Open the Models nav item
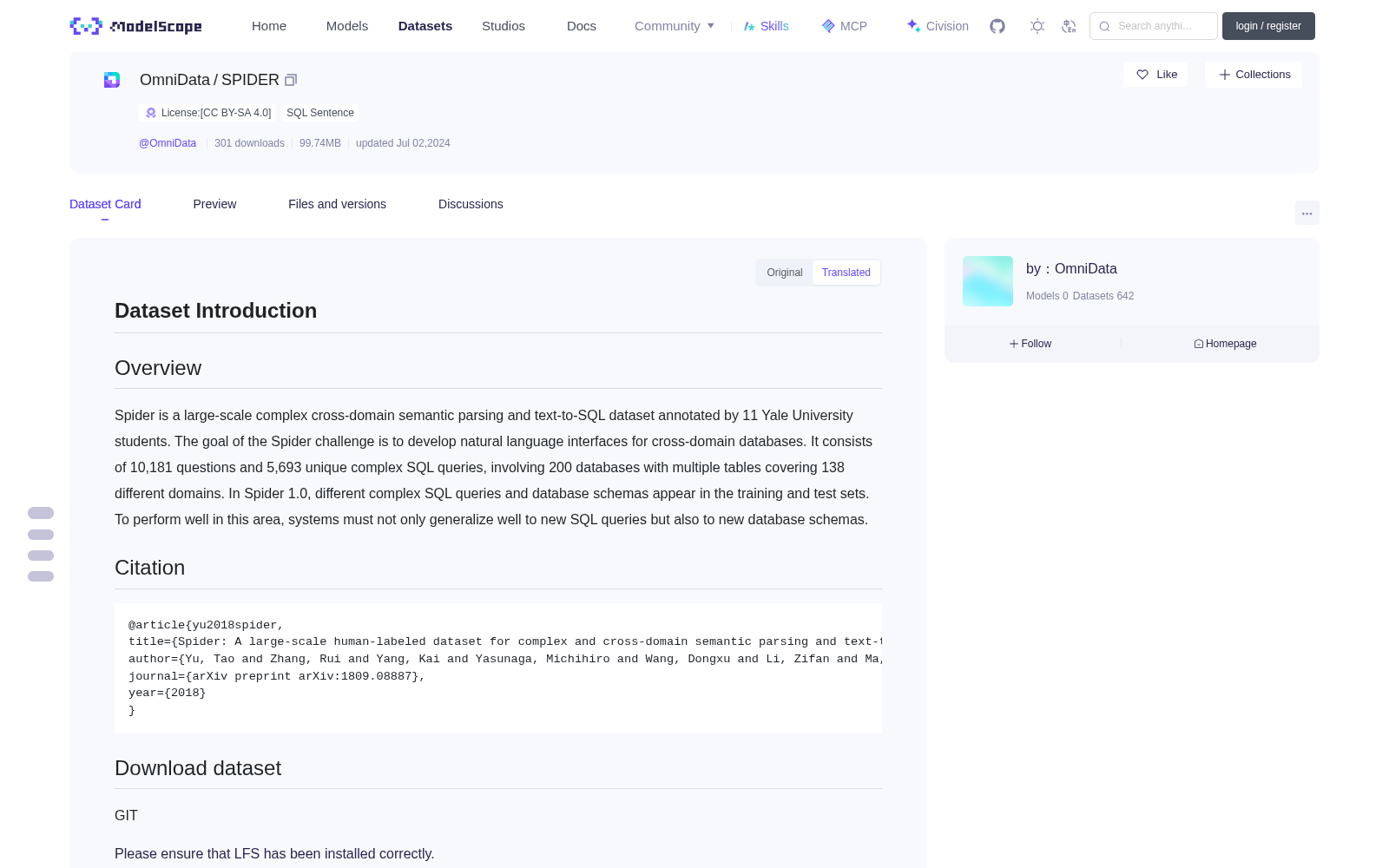Image resolution: width=1389 pixels, height=868 pixels. (347, 26)
